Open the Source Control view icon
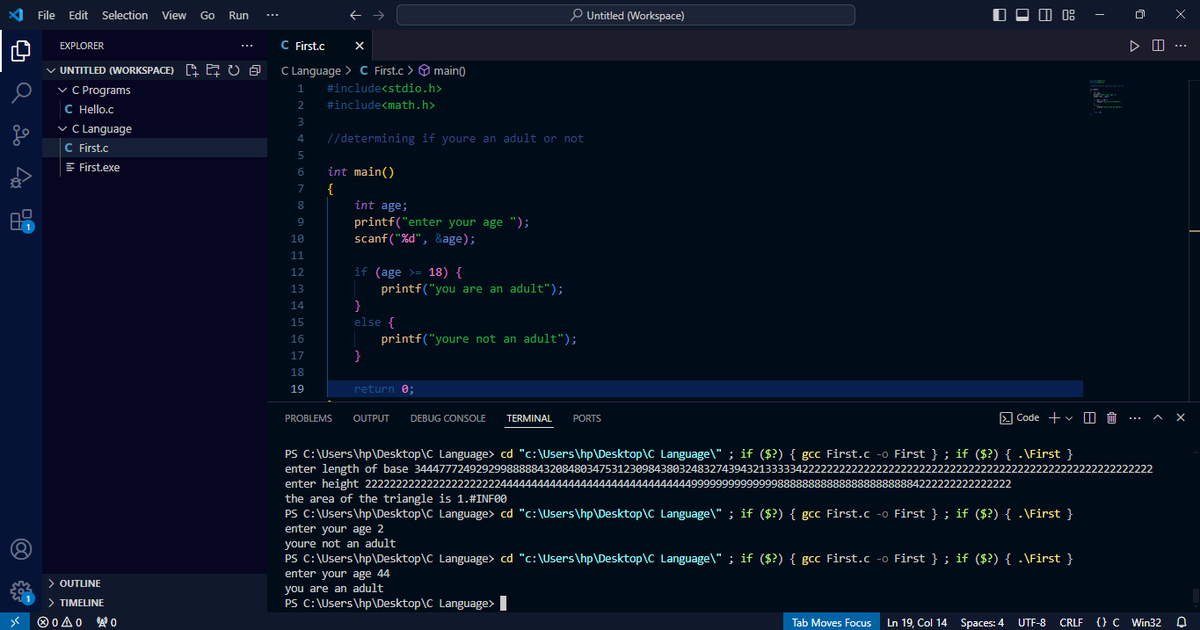Image resolution: width=1200 pixels, height=630 pixels. pyautogui.click(x=21, y=135)
